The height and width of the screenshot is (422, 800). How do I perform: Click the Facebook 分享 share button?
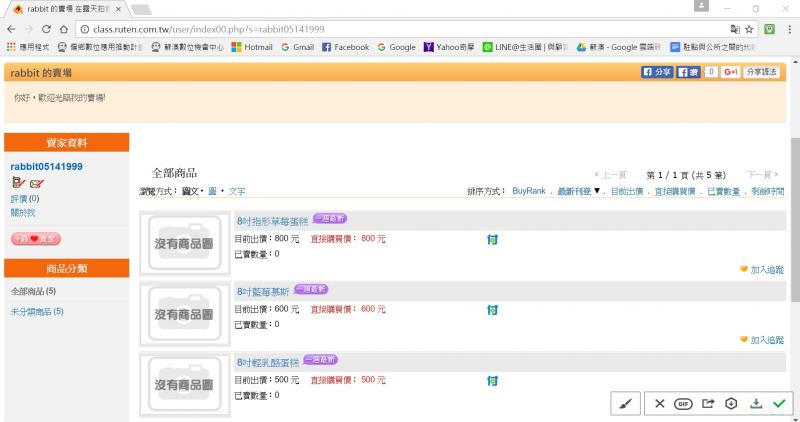click(x=657, y=72)
